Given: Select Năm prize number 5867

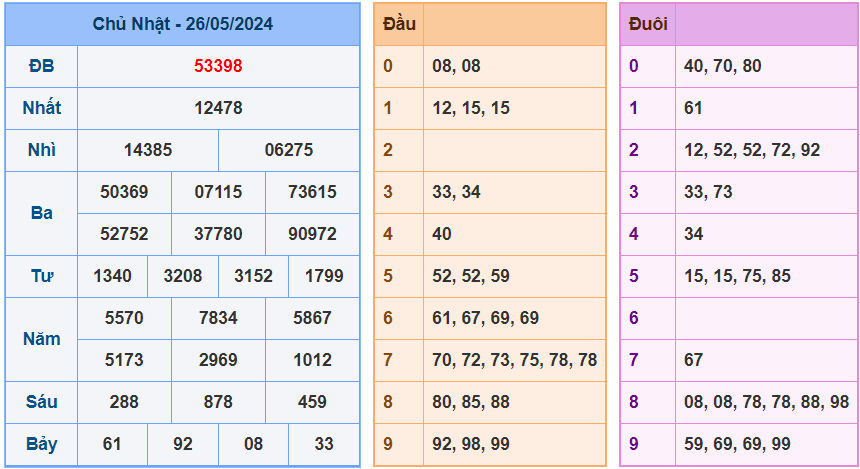Looking at the screenshot, I should (313, 318).
